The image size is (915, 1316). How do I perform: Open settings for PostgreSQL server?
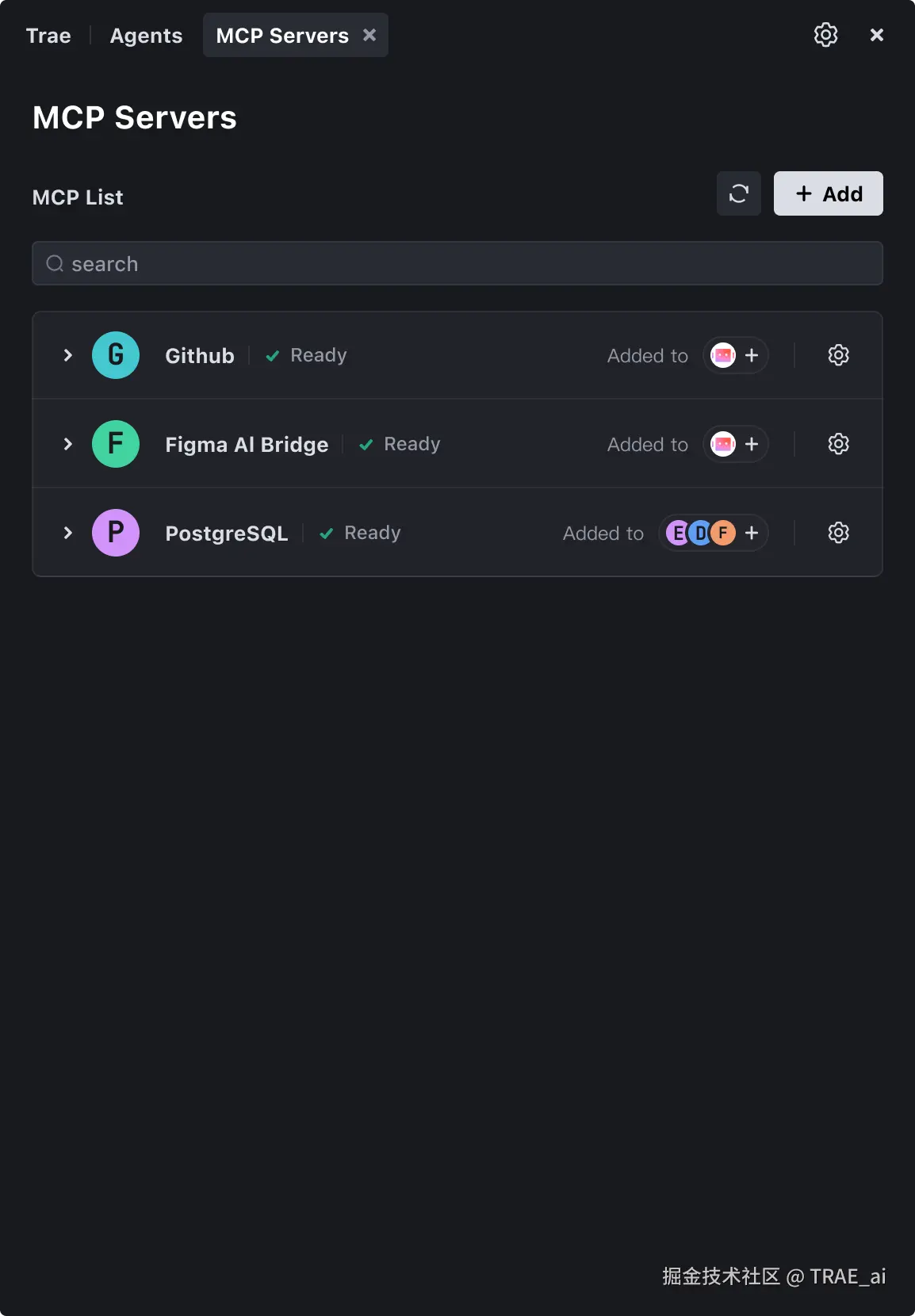838,533
